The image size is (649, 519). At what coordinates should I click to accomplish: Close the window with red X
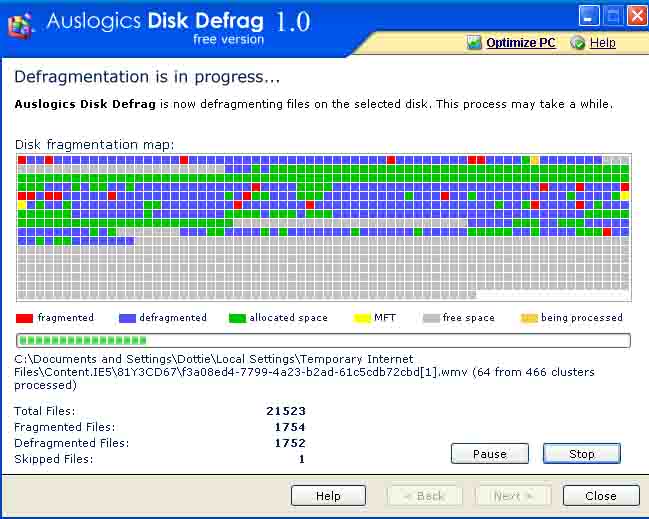tap(637, 16)
